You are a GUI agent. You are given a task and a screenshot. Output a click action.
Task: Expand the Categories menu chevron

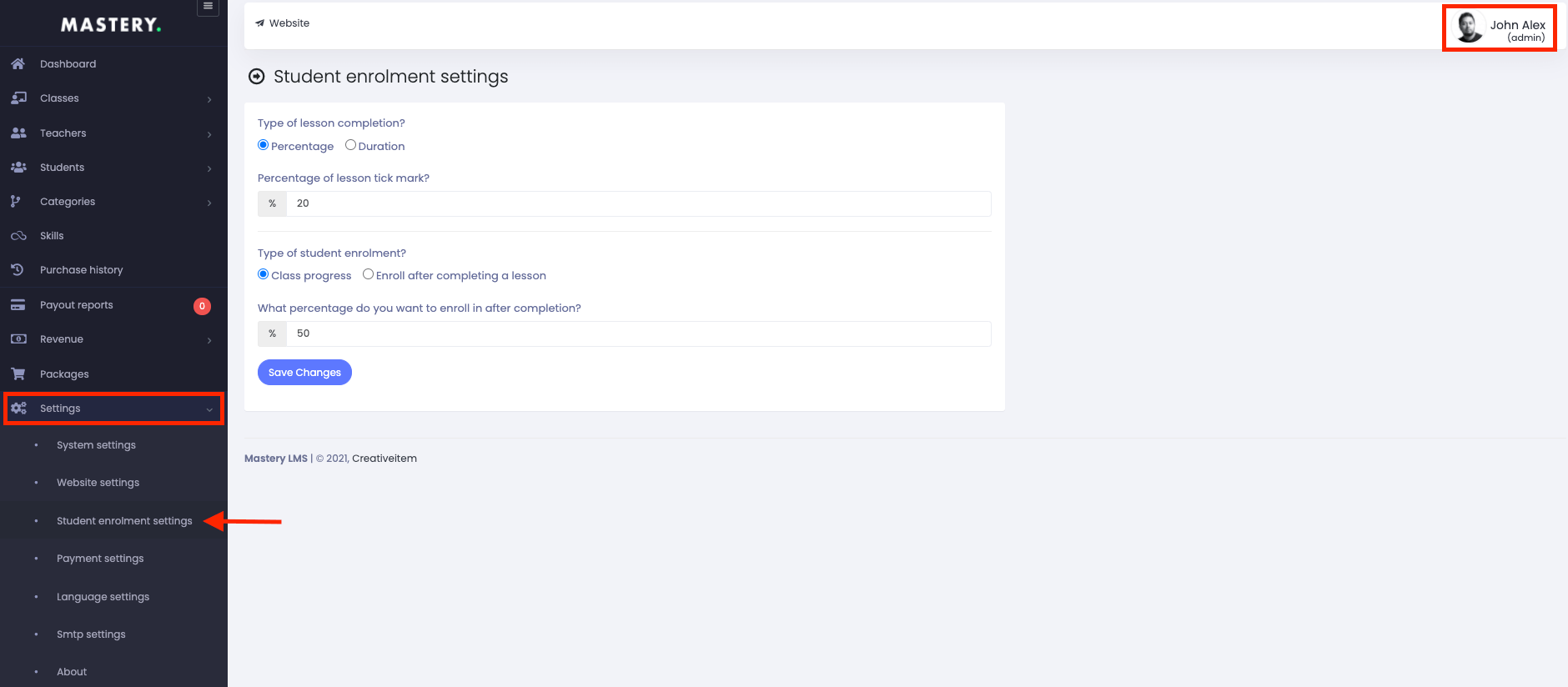pyautogui.click(x=209, y=203)
